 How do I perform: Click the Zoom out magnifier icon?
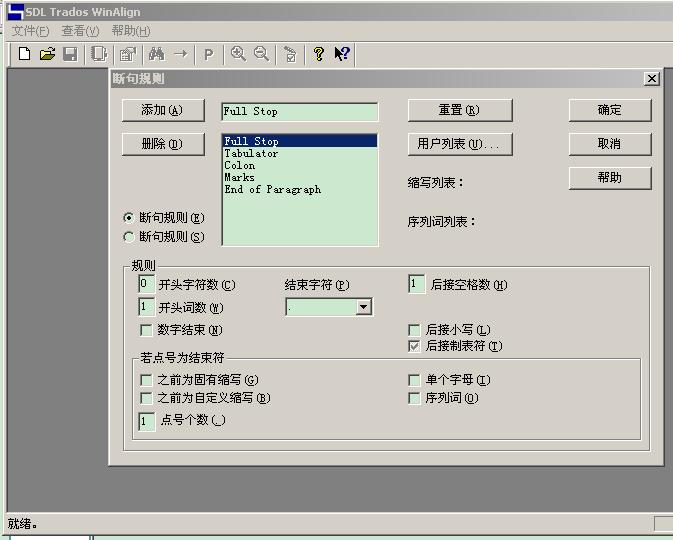point(261,54)
